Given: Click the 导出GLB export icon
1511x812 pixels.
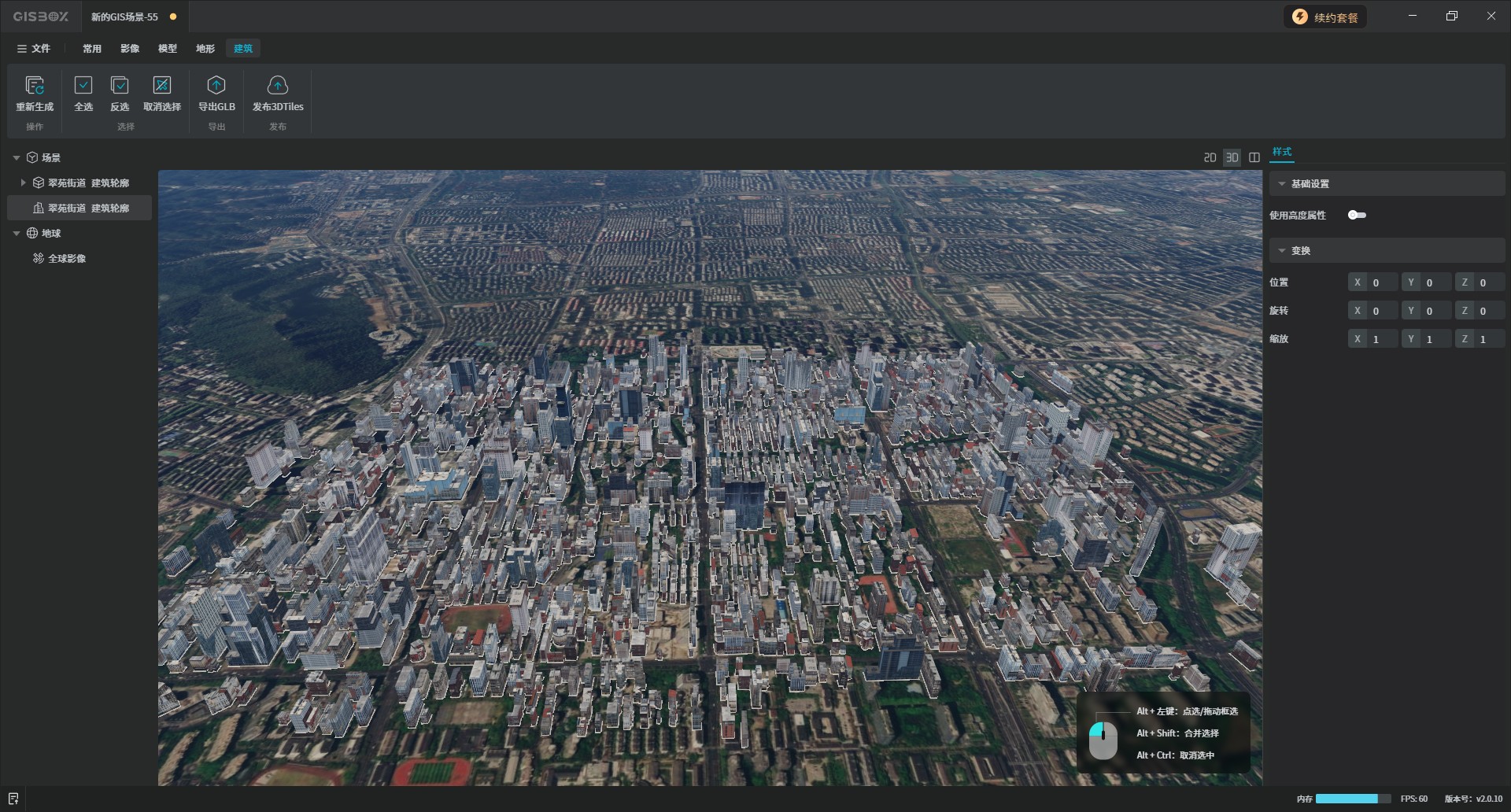Looking at the screenshot, I should pyautogui.click(x=216, y=85).
